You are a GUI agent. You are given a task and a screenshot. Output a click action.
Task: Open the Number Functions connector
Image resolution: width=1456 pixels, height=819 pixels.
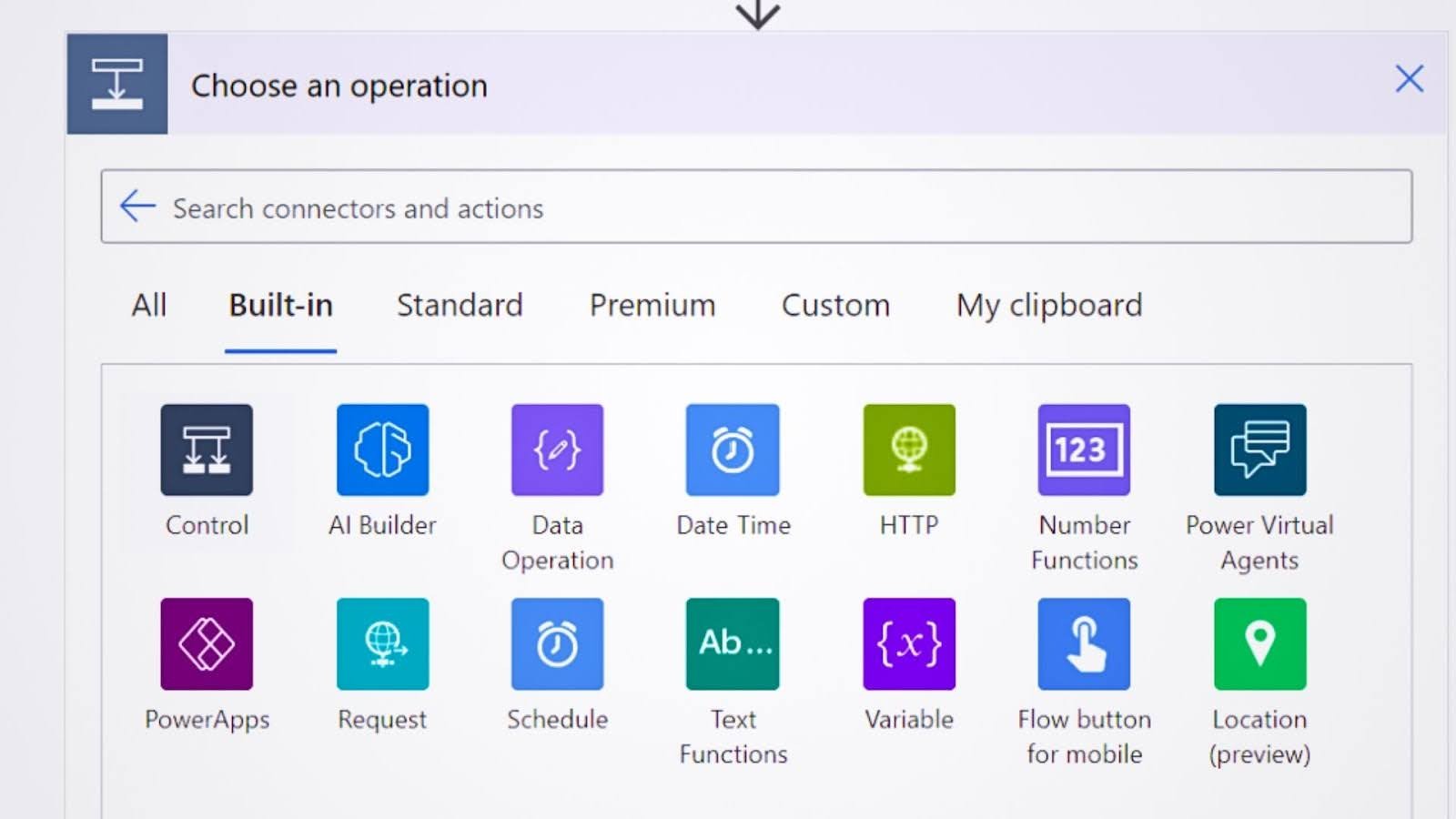pos(1084,450)
